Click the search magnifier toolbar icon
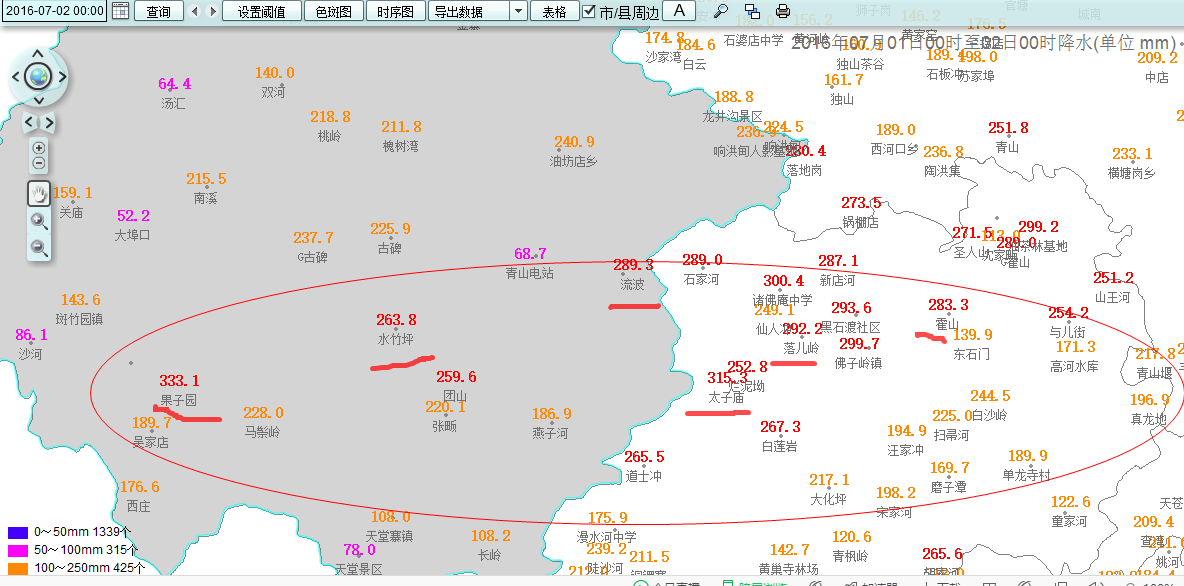The image size is (1184, 586). click(721, 11)
